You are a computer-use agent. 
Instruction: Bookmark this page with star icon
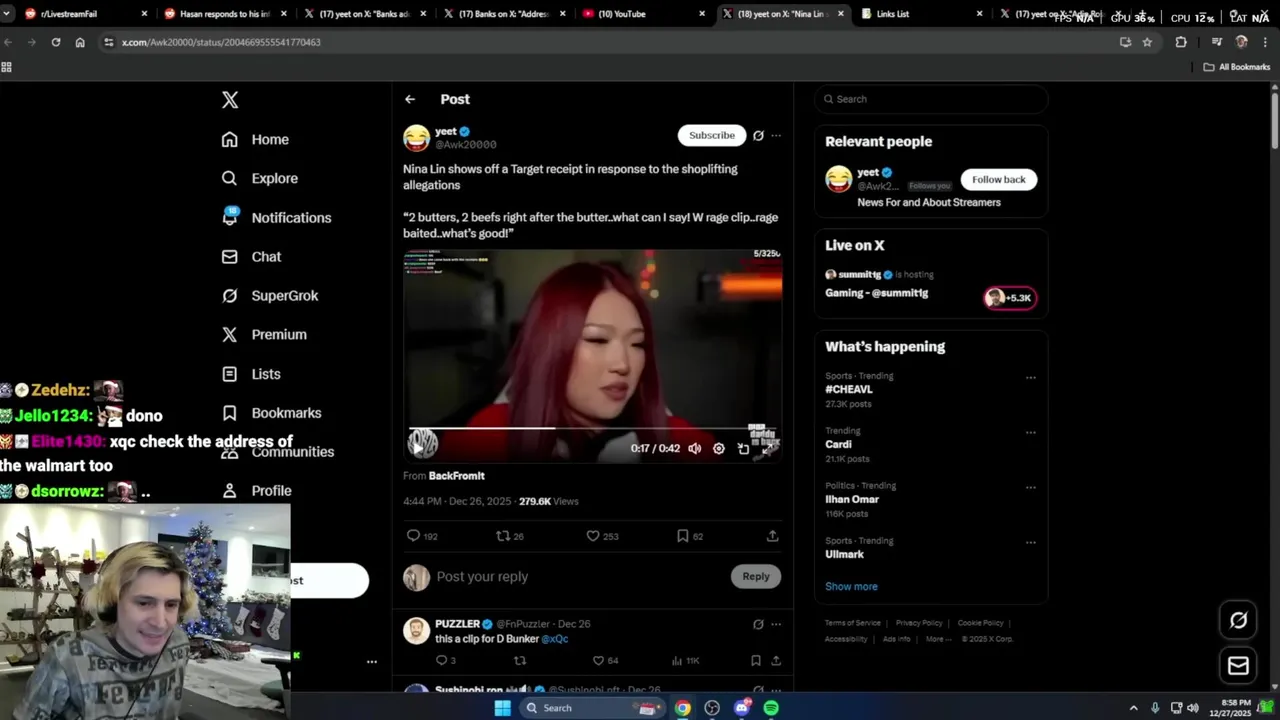[1147, 42]
